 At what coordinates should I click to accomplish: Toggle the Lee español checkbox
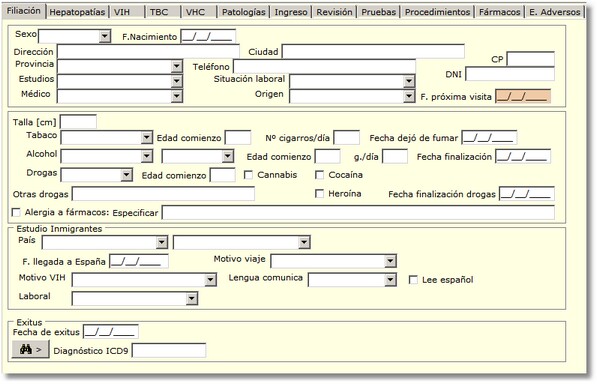[413, 280]
